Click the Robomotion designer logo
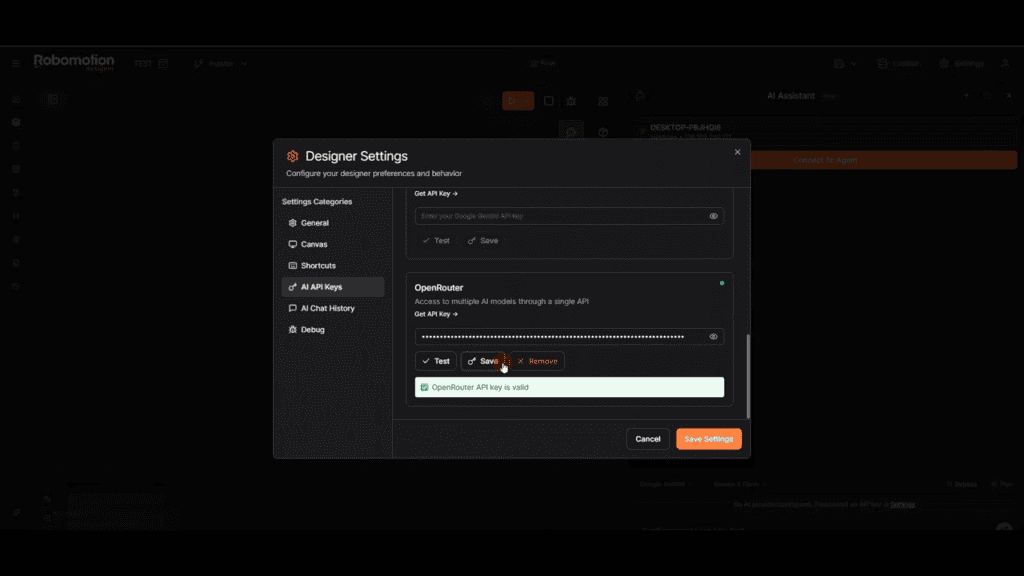 (x=74, y=62)
